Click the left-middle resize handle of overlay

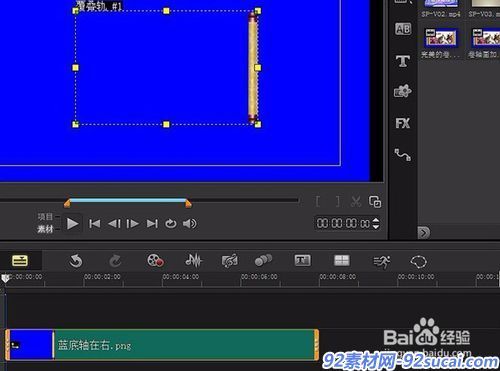(x=76, y=68)
